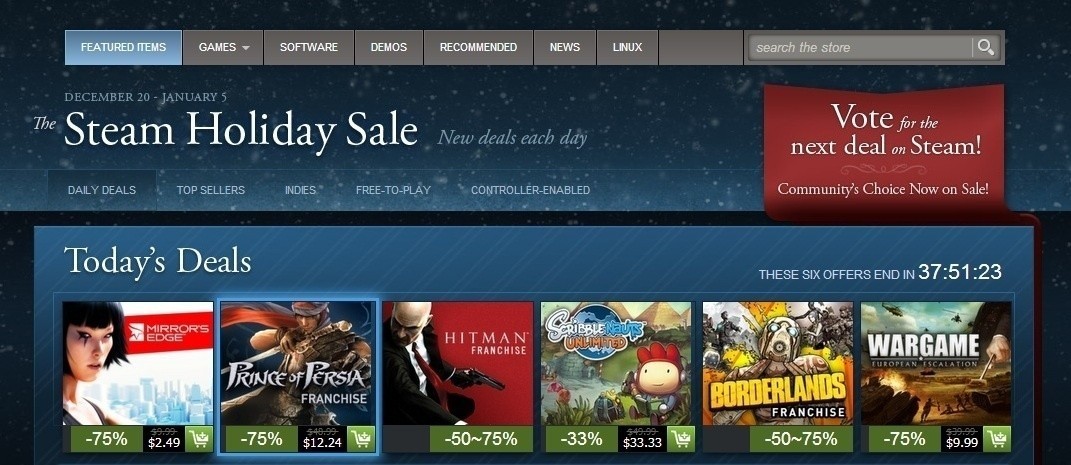Add Scribblenauts Unlimited to cart
The width and height of the screenshot is (1071, 465).
[x=681, y=438]
